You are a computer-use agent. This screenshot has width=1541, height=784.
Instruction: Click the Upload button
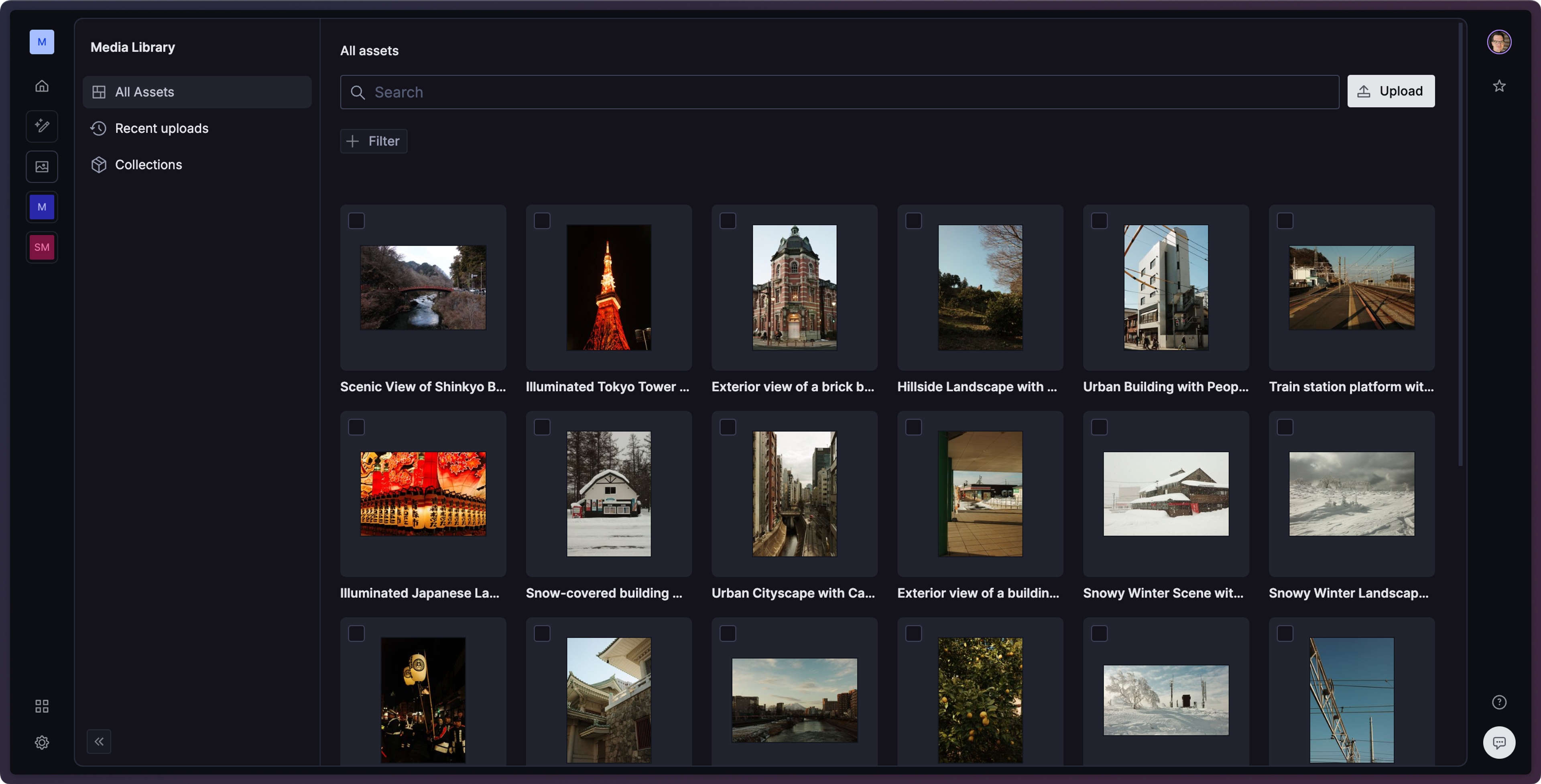1390,91
